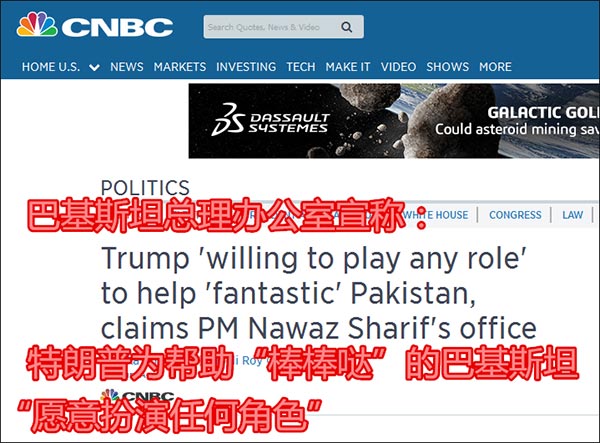The image size is (600, 443).
Task: Click the POLITICS section heading
Action: point(145,188)
